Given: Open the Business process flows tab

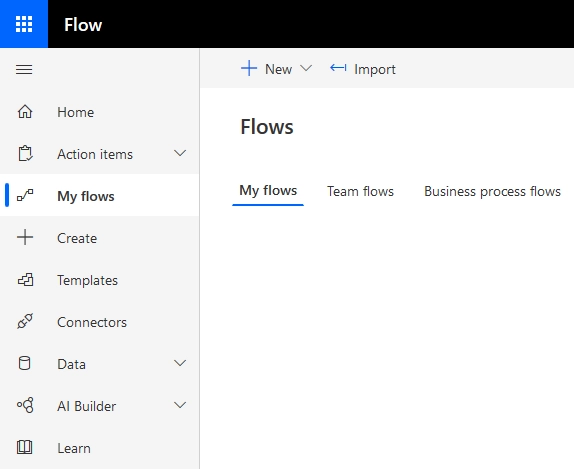Looking at the screenshot, I should point(492,191).
